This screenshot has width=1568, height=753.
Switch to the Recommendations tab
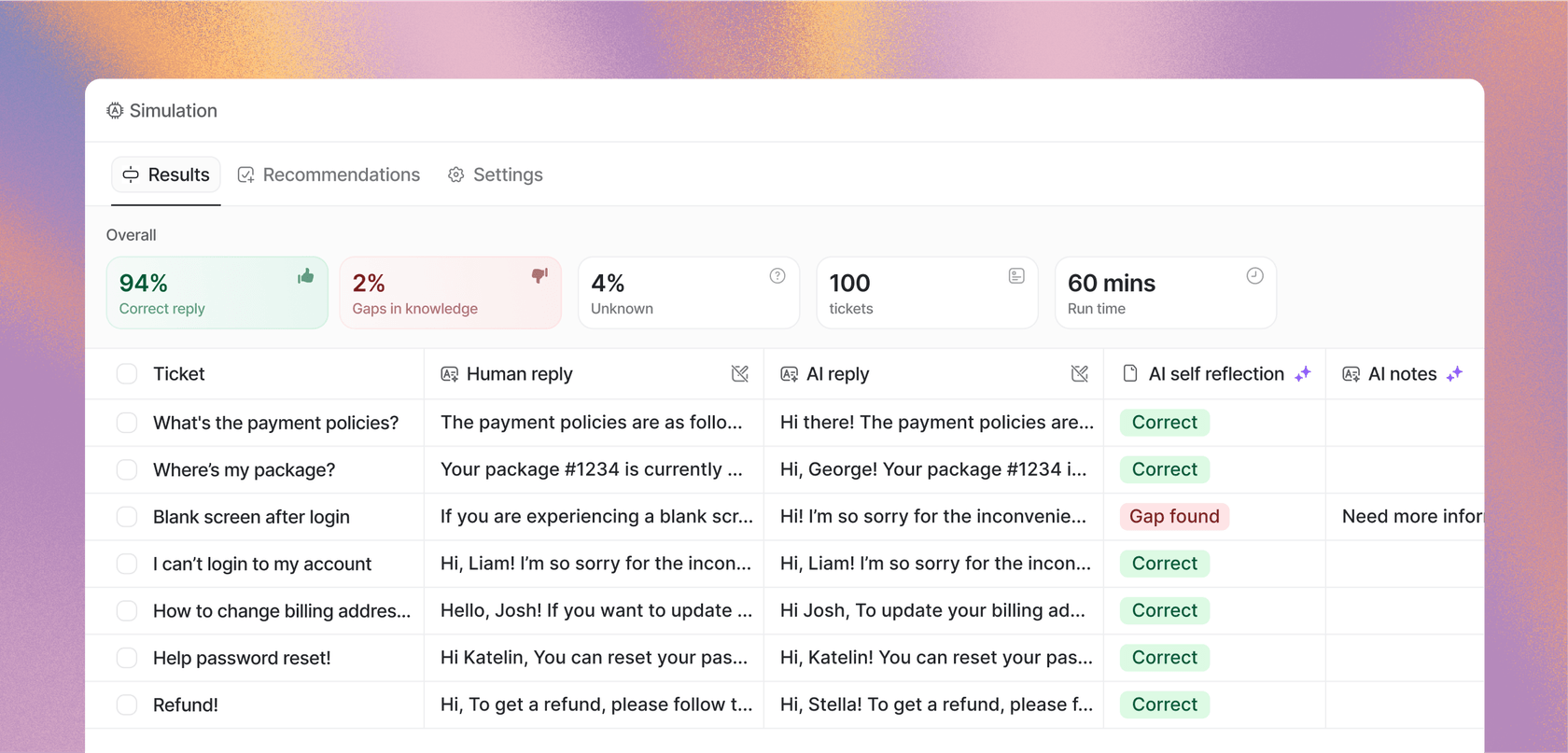(x=329, y=175)
